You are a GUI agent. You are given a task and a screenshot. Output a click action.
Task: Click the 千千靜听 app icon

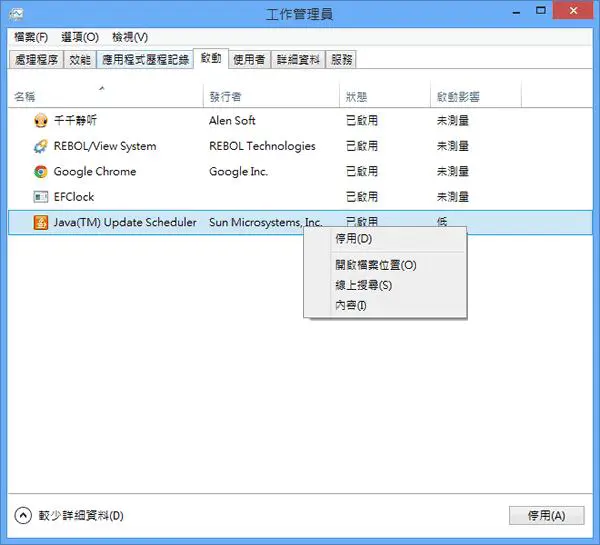tap(41, 121)
